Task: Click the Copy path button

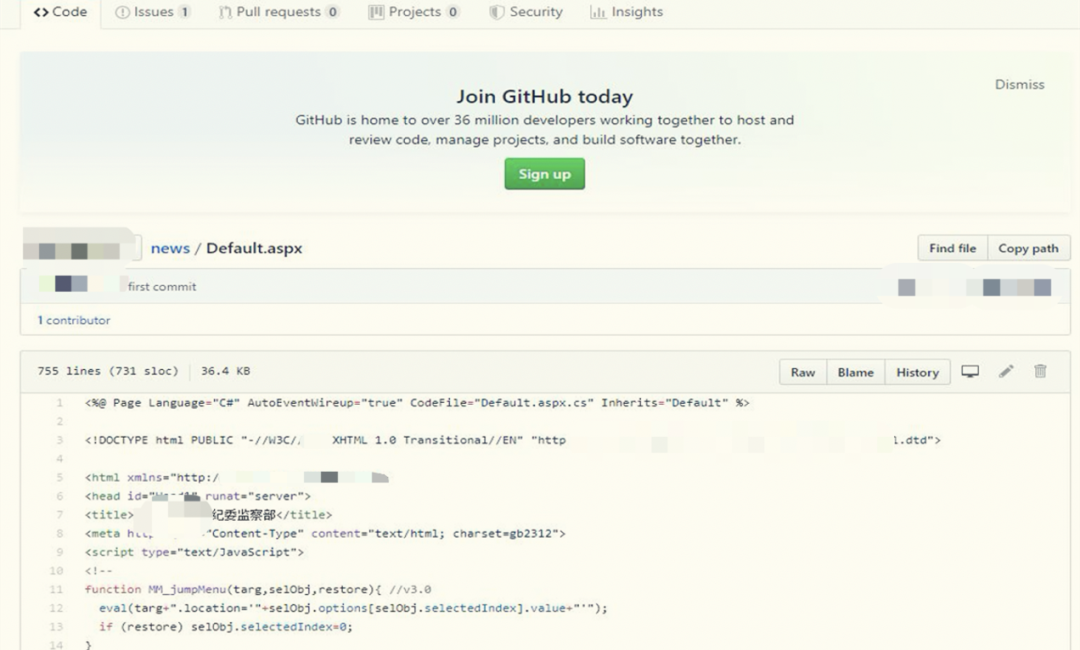Action: click(1028, 248)
